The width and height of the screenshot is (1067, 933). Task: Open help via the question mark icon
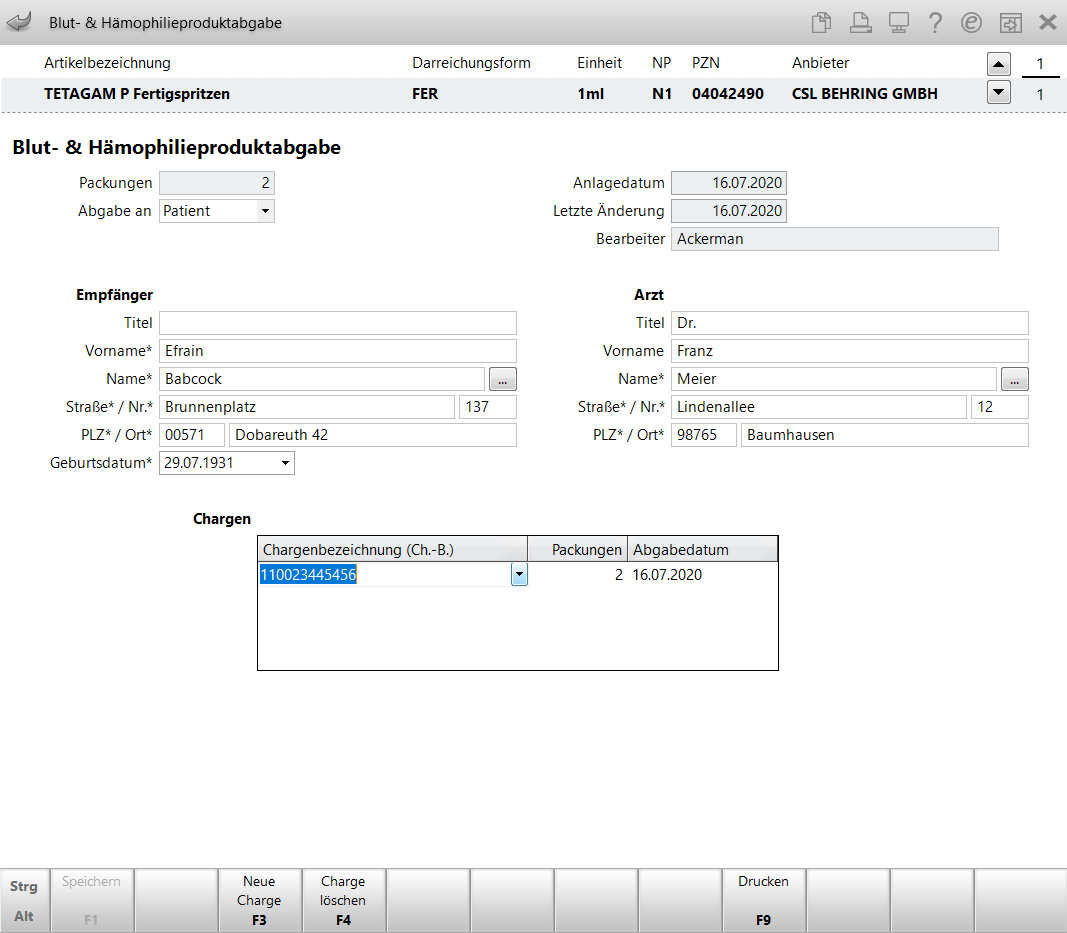(x=936, y=22)
